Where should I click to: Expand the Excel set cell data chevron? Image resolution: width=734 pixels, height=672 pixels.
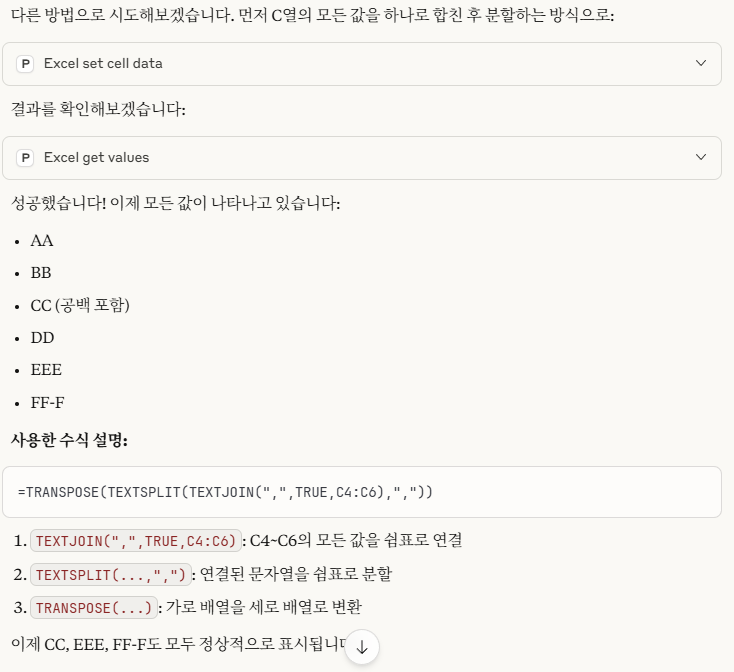tap(701, 63)
